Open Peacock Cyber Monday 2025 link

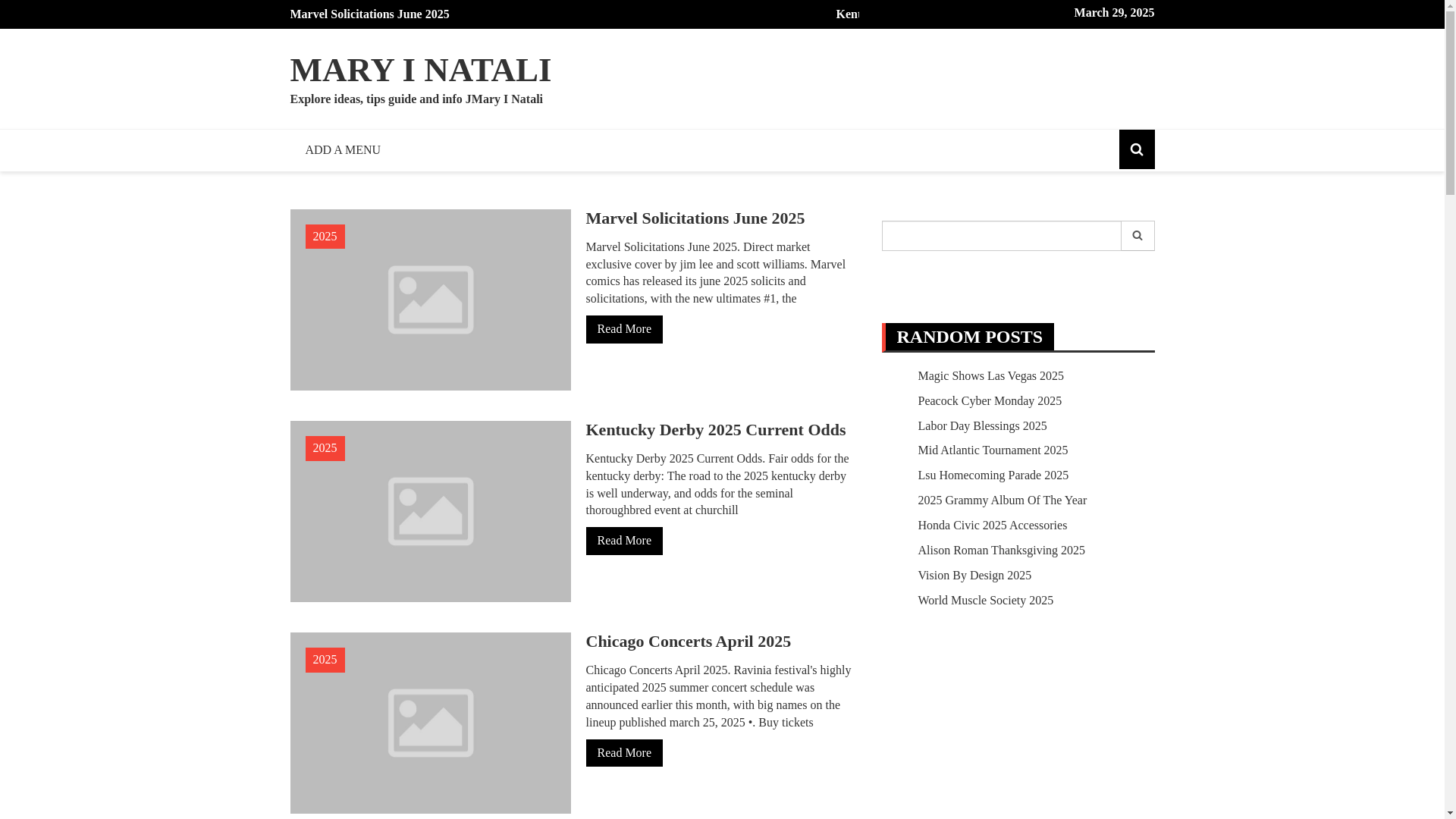click(989, 401)
